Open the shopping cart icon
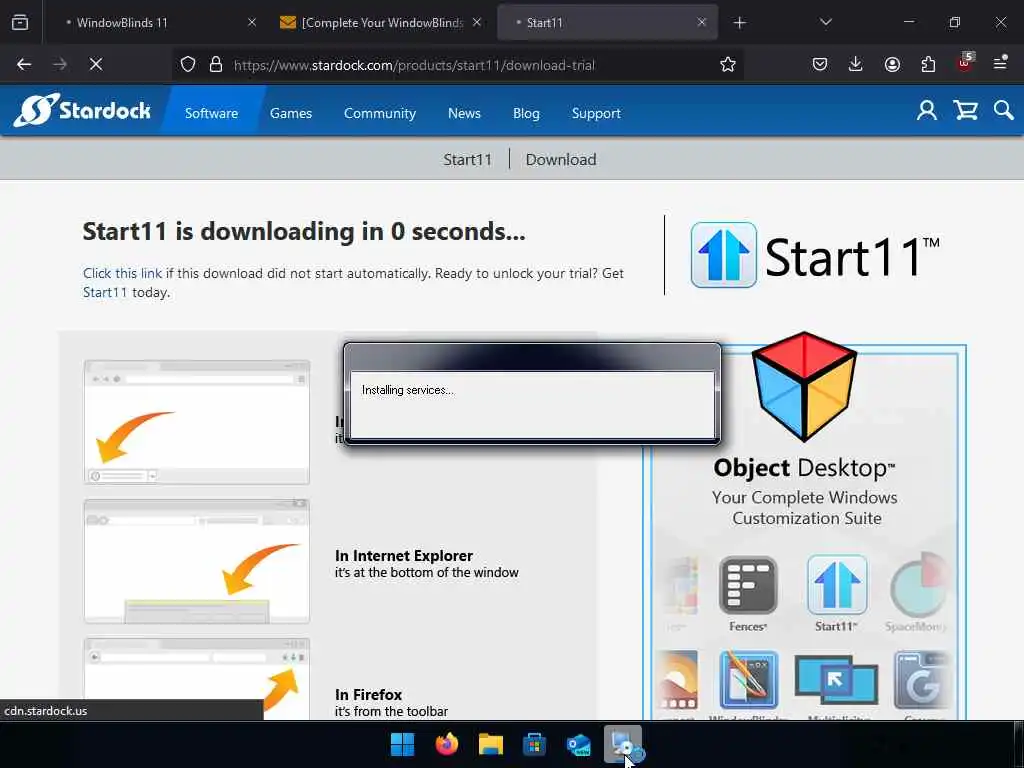 click(x=965, y=110)
